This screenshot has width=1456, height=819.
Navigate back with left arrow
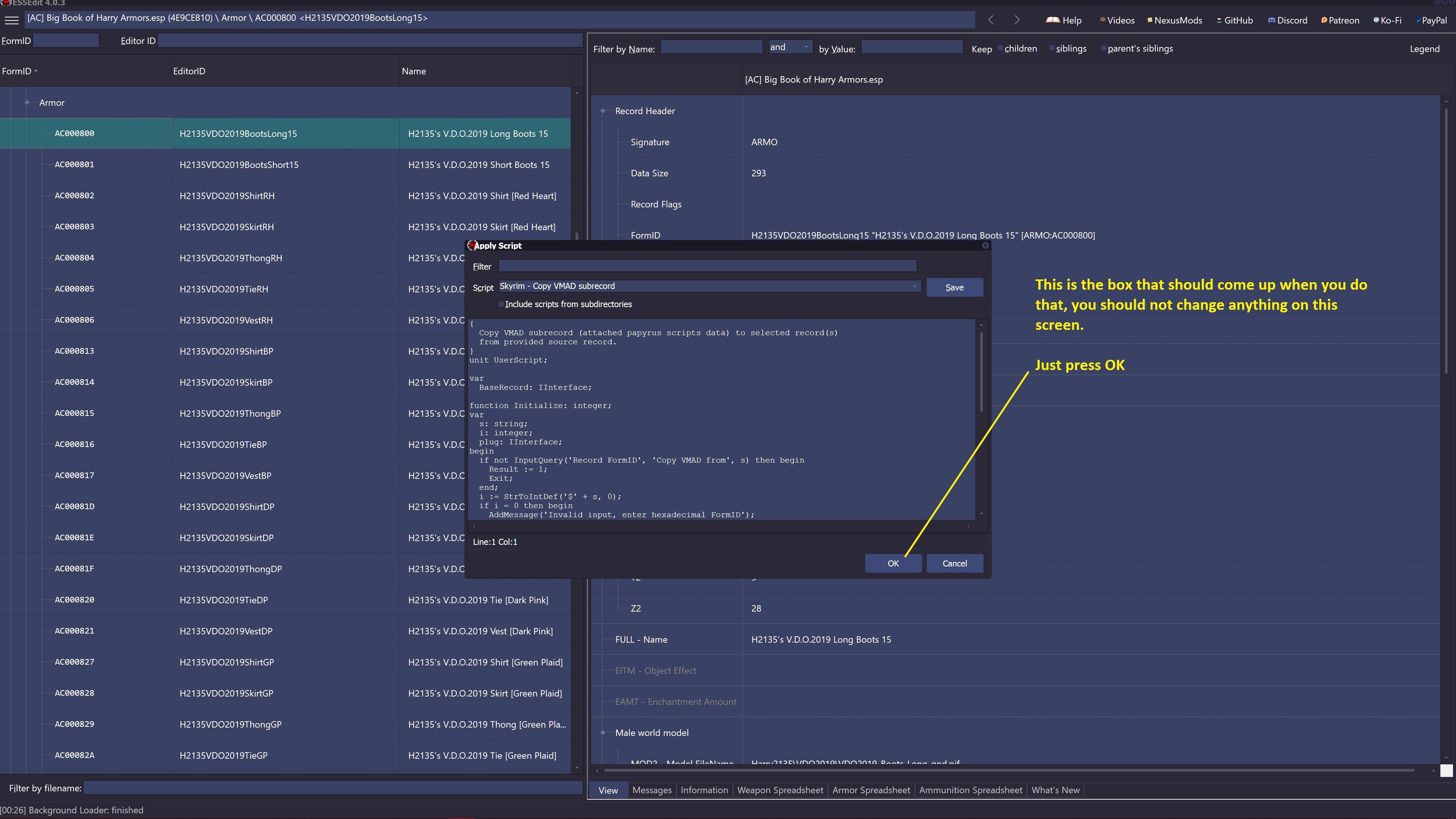point(991,20)
